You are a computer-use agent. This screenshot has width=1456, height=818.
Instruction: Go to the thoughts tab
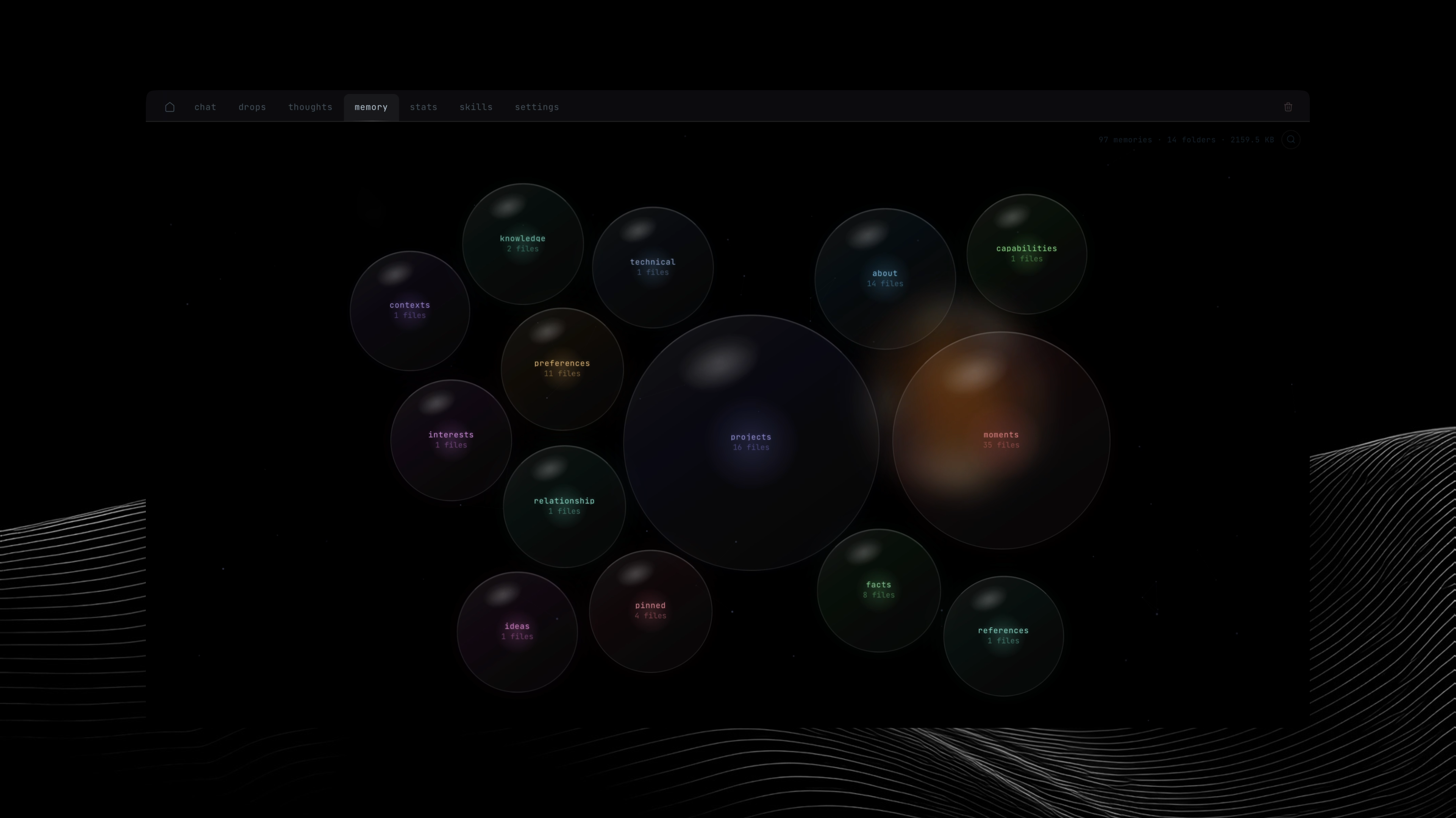(310, 107)
